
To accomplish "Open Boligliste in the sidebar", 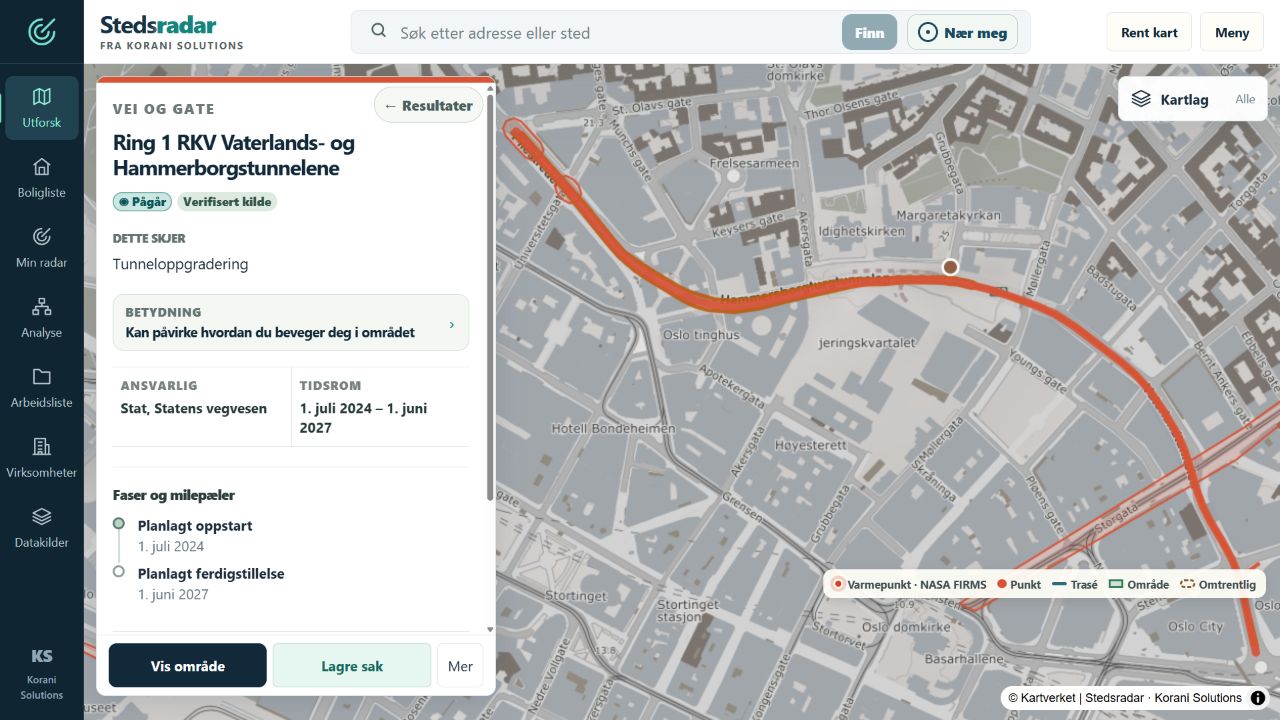I will click(x=42, y=178).
